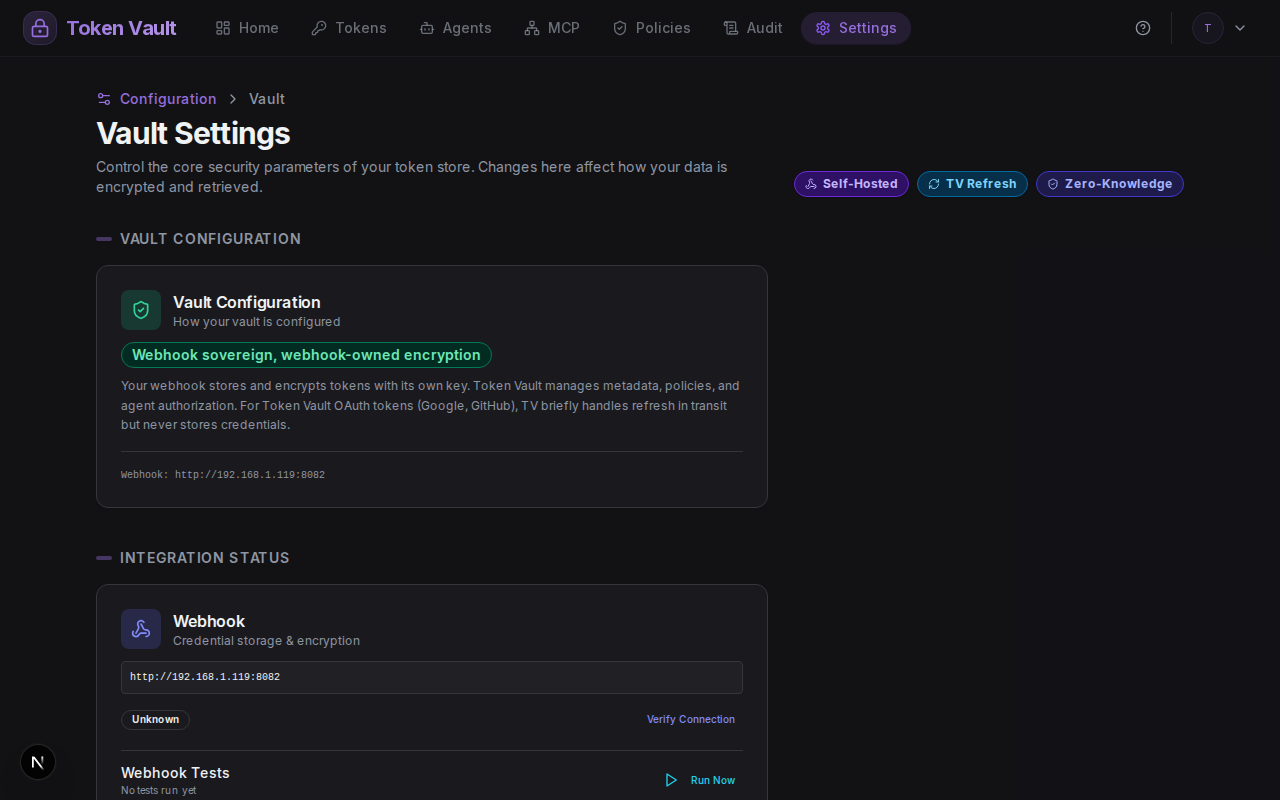
Task: Click the Self-Hosted badge
Action: tap(851, 184)
